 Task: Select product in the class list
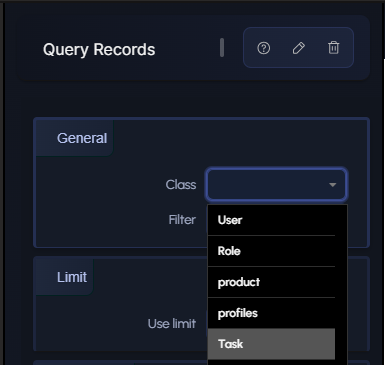pos(271,282)
